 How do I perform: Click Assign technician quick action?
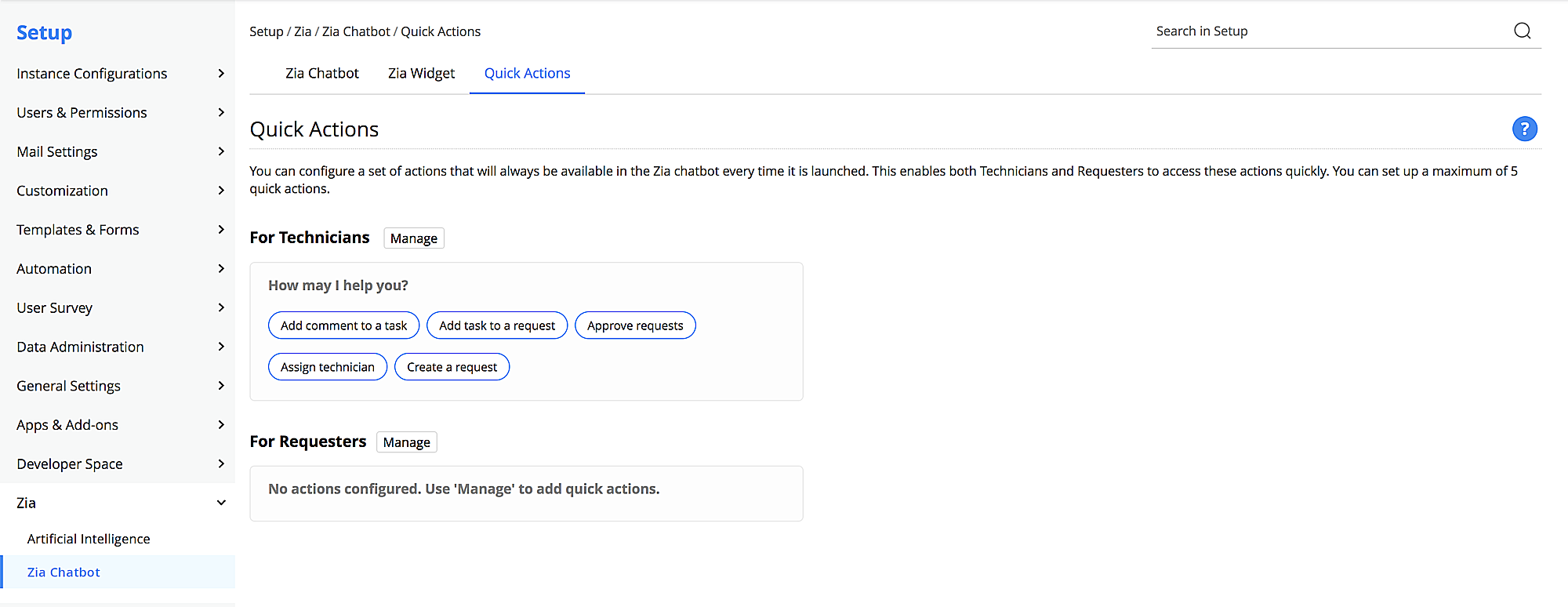click(x=328, y=367)
